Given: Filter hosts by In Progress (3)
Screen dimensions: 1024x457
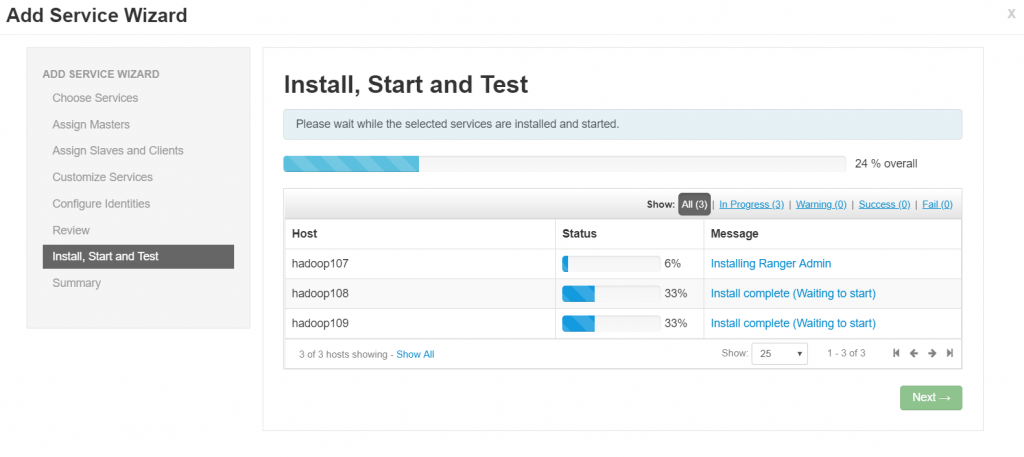Looking at the screenshot, I should point(752,204).
